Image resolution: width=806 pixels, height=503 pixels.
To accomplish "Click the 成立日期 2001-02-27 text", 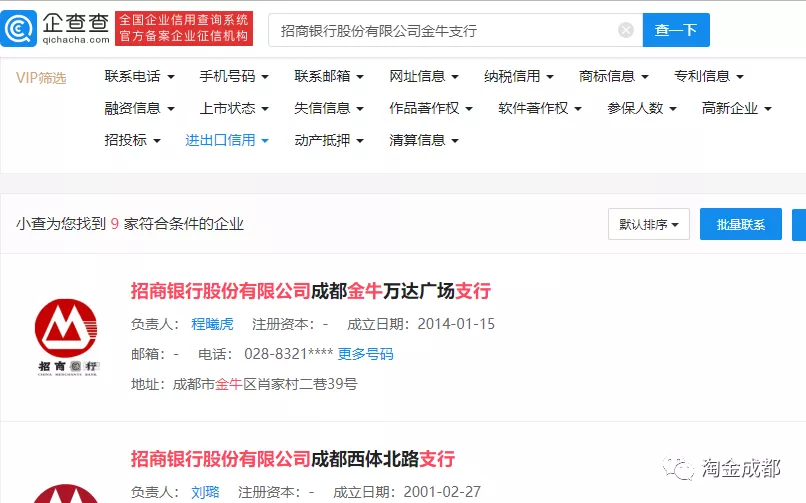I will [407, 492].
